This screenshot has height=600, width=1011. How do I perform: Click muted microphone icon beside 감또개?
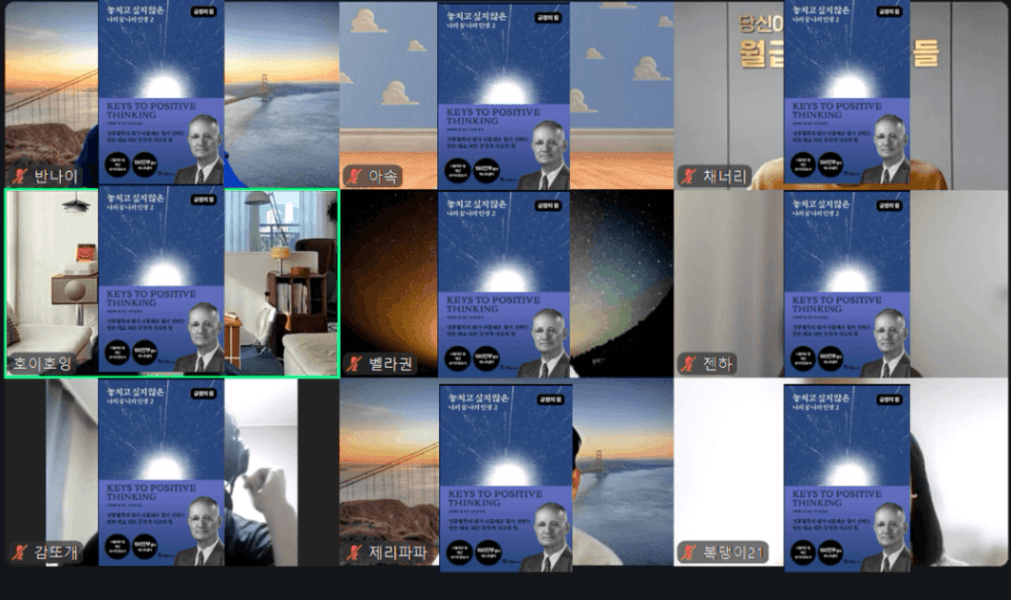21,552
